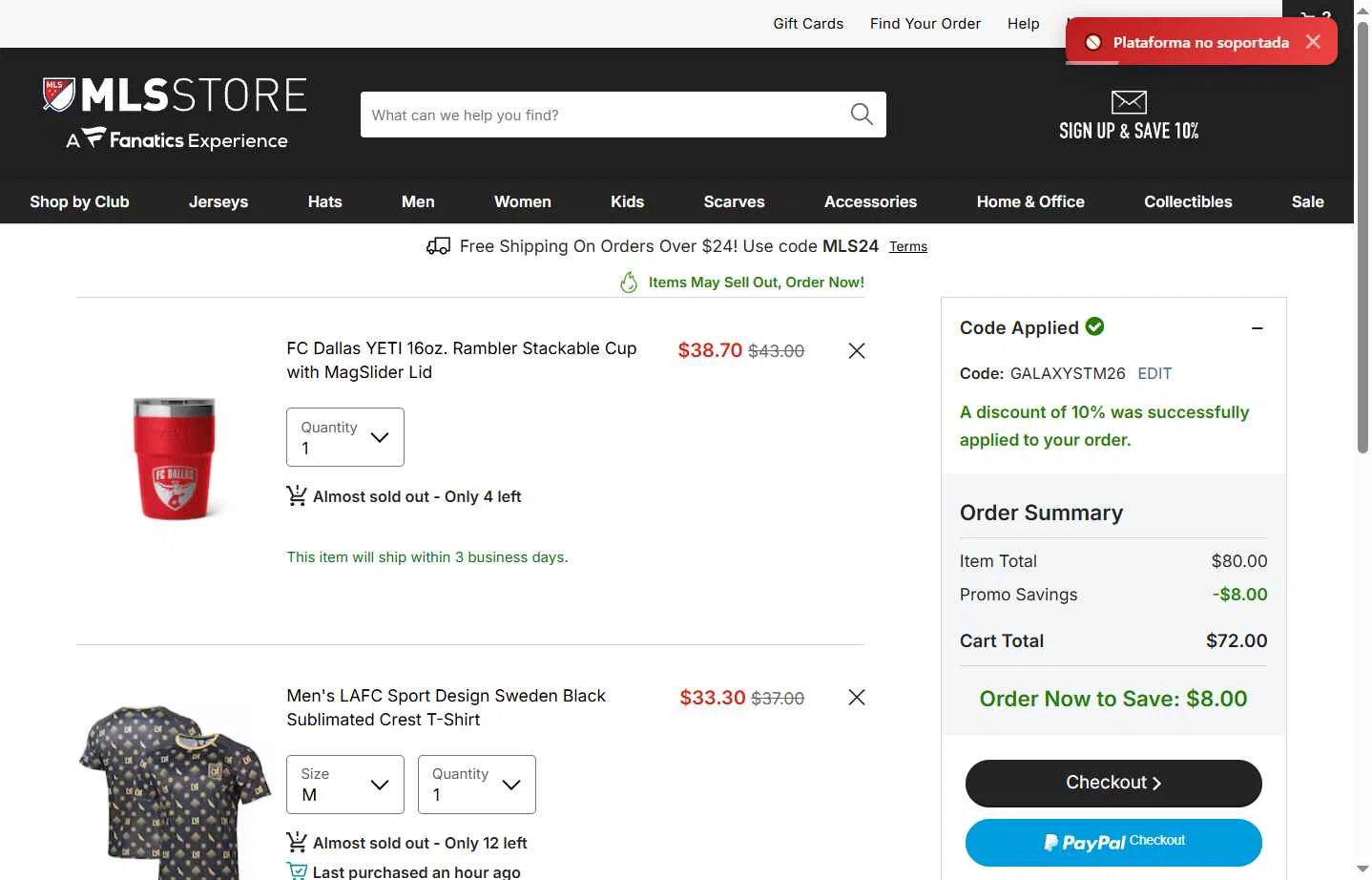Open the Kids menu

point(628,201)
